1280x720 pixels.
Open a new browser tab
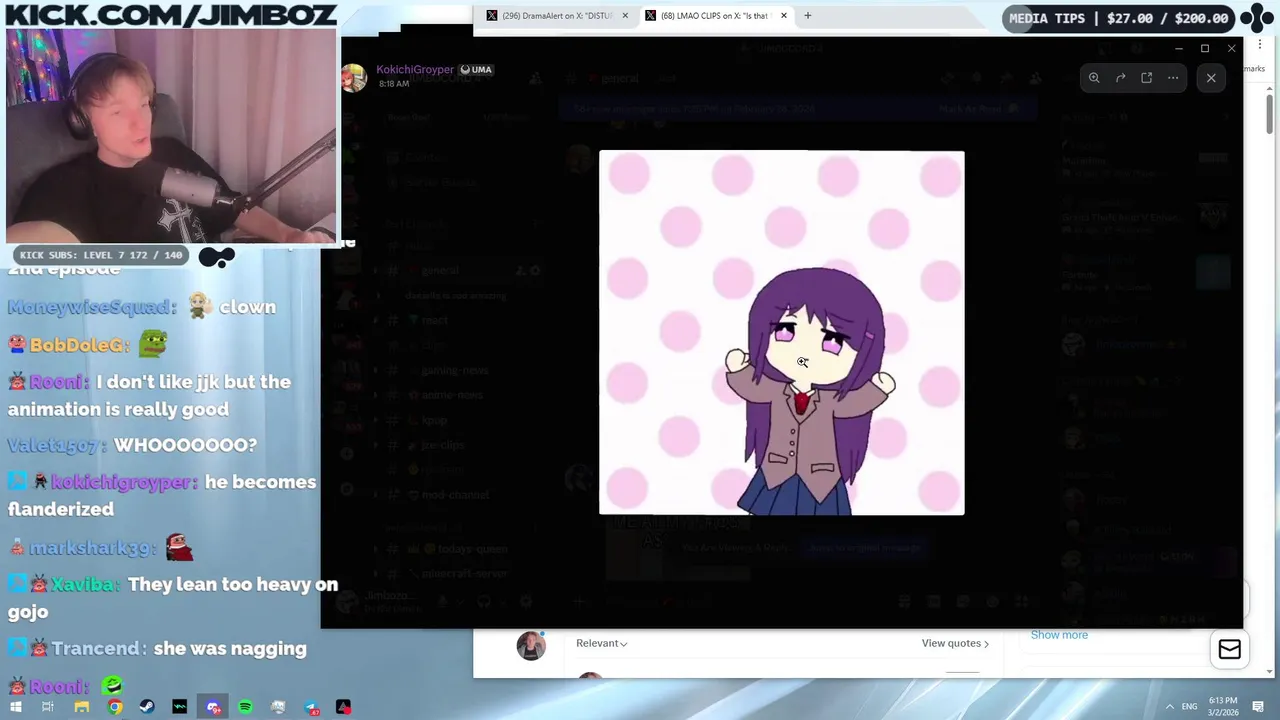(x=807, y=16)
